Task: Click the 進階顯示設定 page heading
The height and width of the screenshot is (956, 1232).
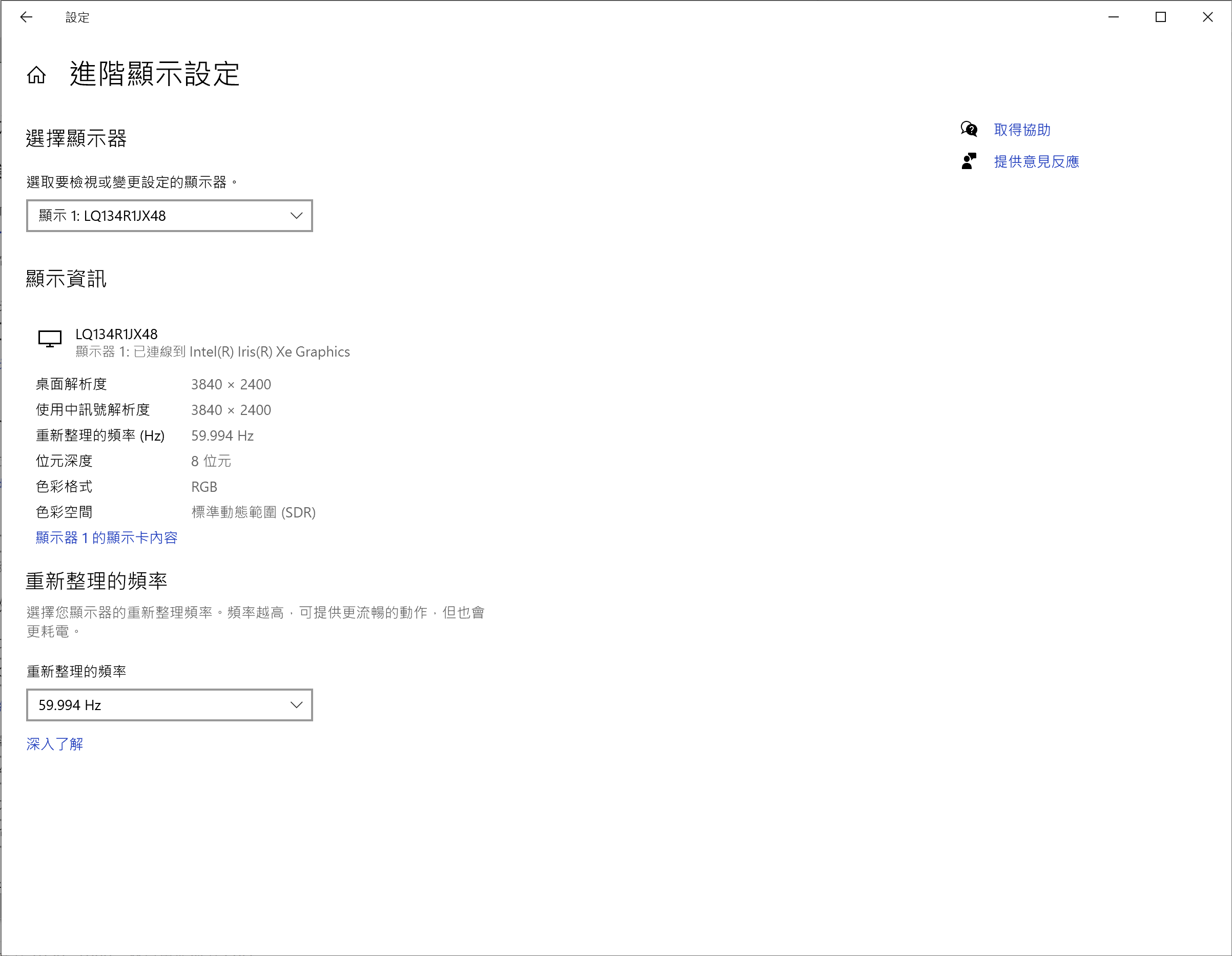Action: (x=155, y=74)
